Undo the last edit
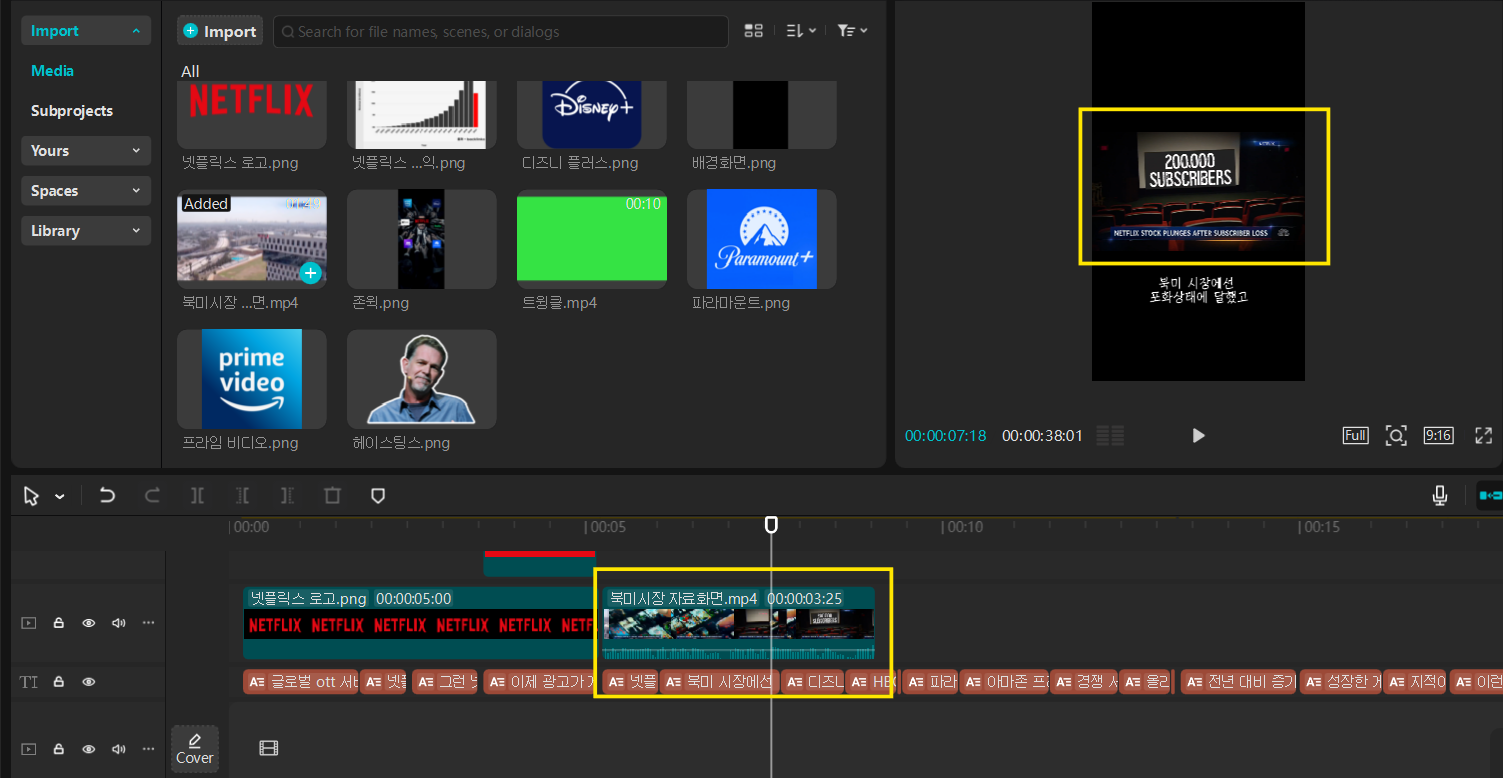Screen dimensions: 1503x778 tap(107, 495)
